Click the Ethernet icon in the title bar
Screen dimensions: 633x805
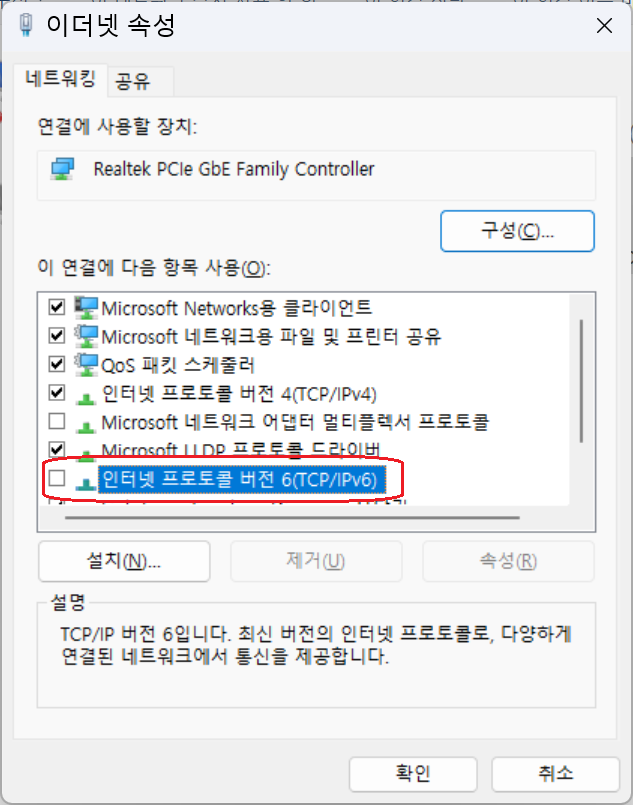click(26, 25)
